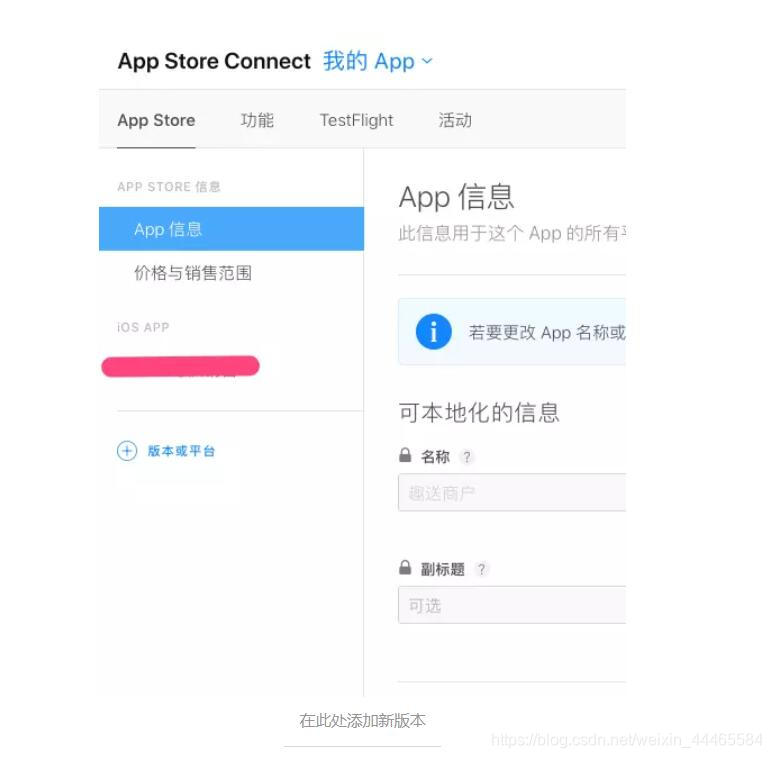The width and height of the screenshot is (772, 758).
Task: Click the 名称 input field
Action: pyautogui.click(x=512, y=492)
